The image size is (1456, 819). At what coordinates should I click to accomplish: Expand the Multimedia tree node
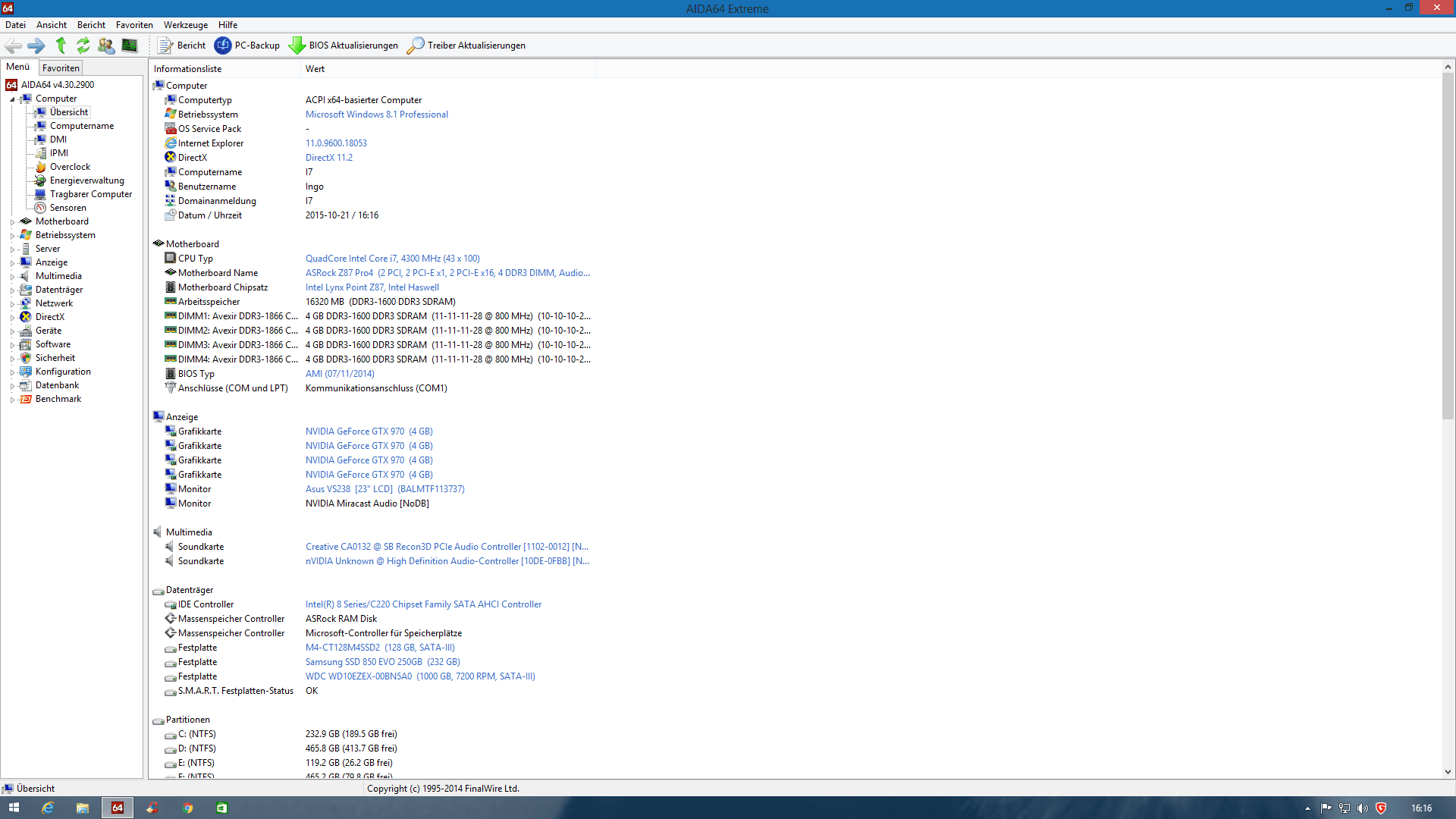(12, 277)
